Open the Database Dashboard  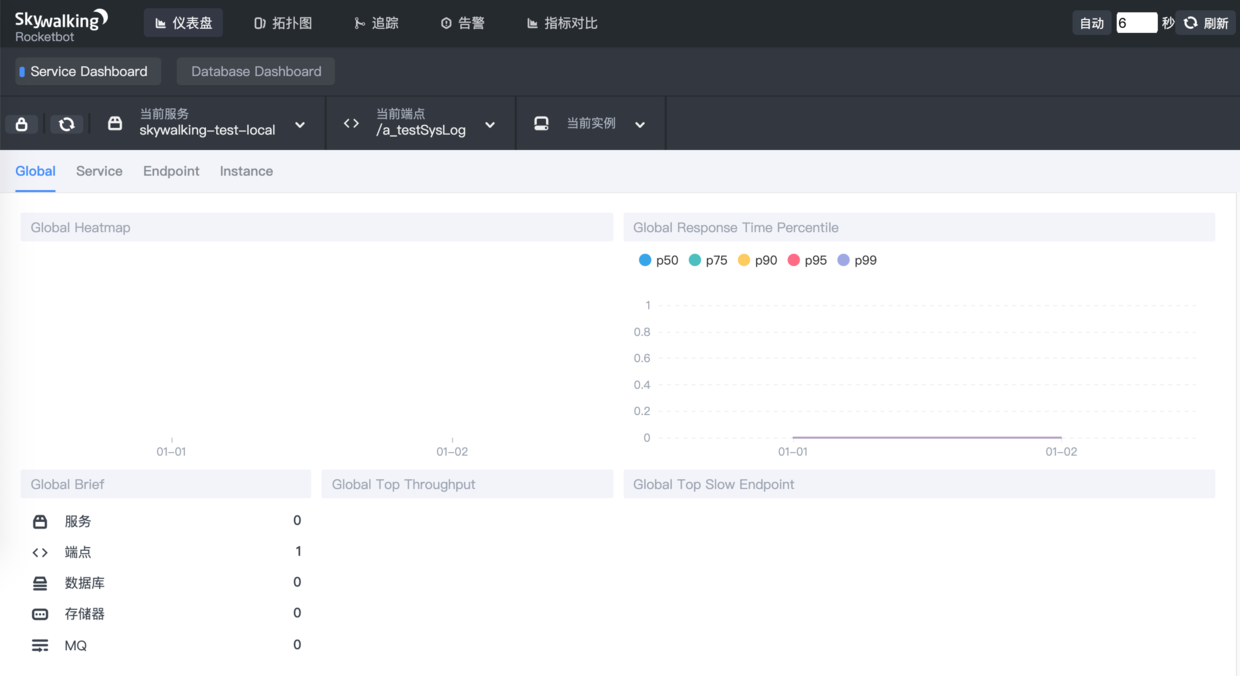256,71
